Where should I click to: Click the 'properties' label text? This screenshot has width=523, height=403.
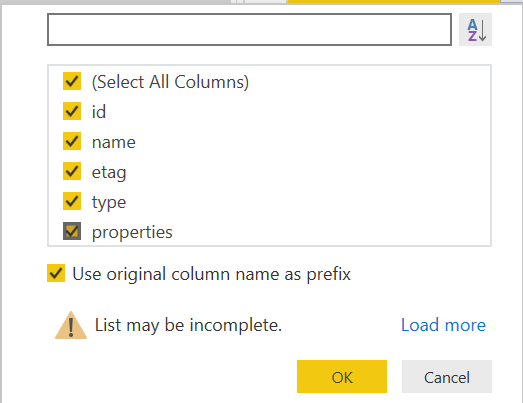coord(132,233)
